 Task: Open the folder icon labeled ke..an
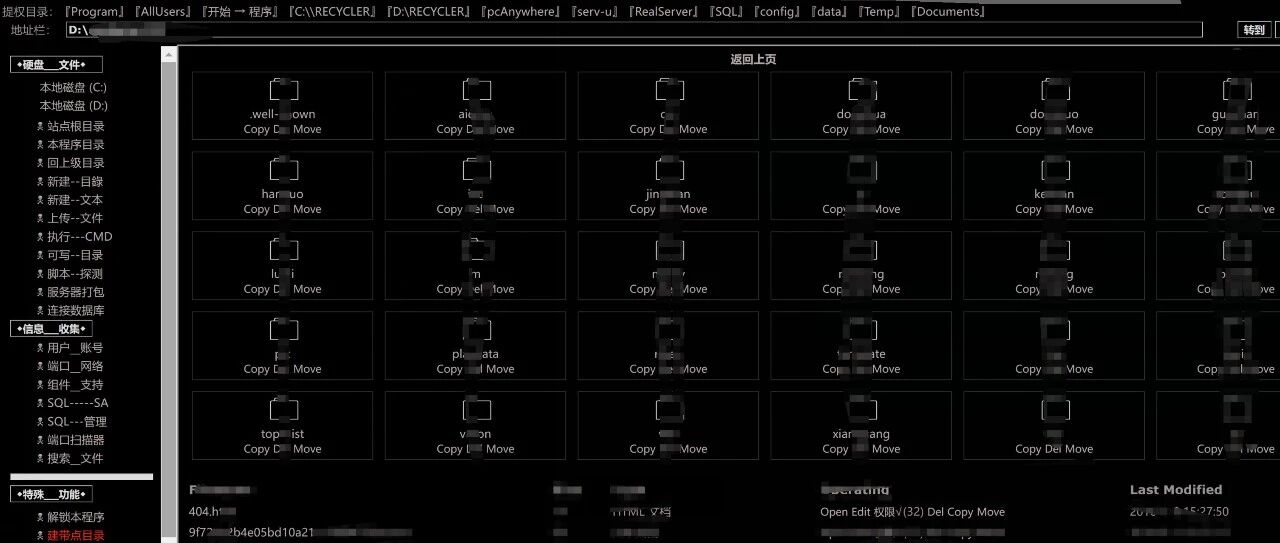coord(1055,170)
